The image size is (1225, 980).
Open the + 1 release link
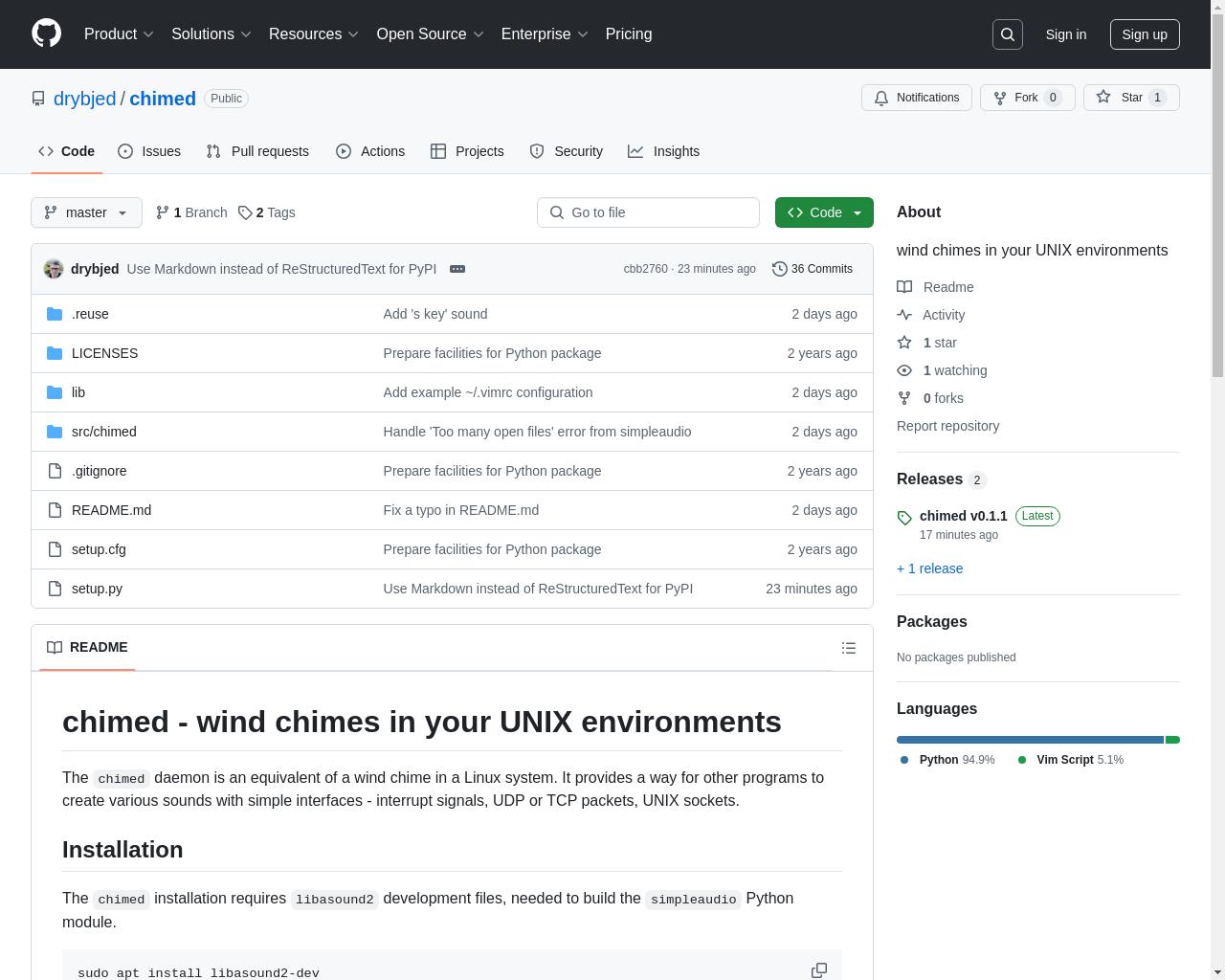click(930, 568)
